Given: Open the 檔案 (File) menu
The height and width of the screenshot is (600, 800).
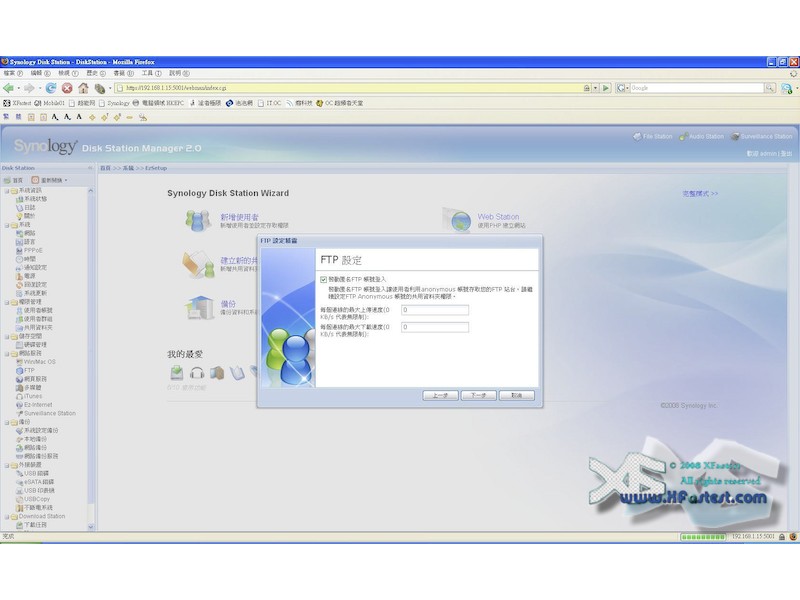Looking at the screenshot, I should click(12, 73).
